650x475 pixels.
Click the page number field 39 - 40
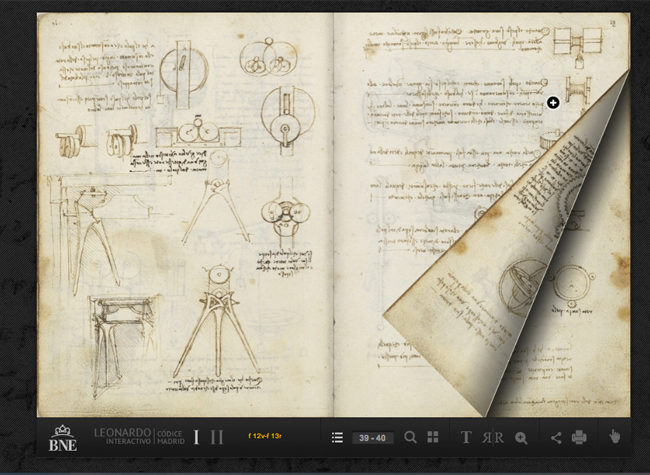coord(373,438)
